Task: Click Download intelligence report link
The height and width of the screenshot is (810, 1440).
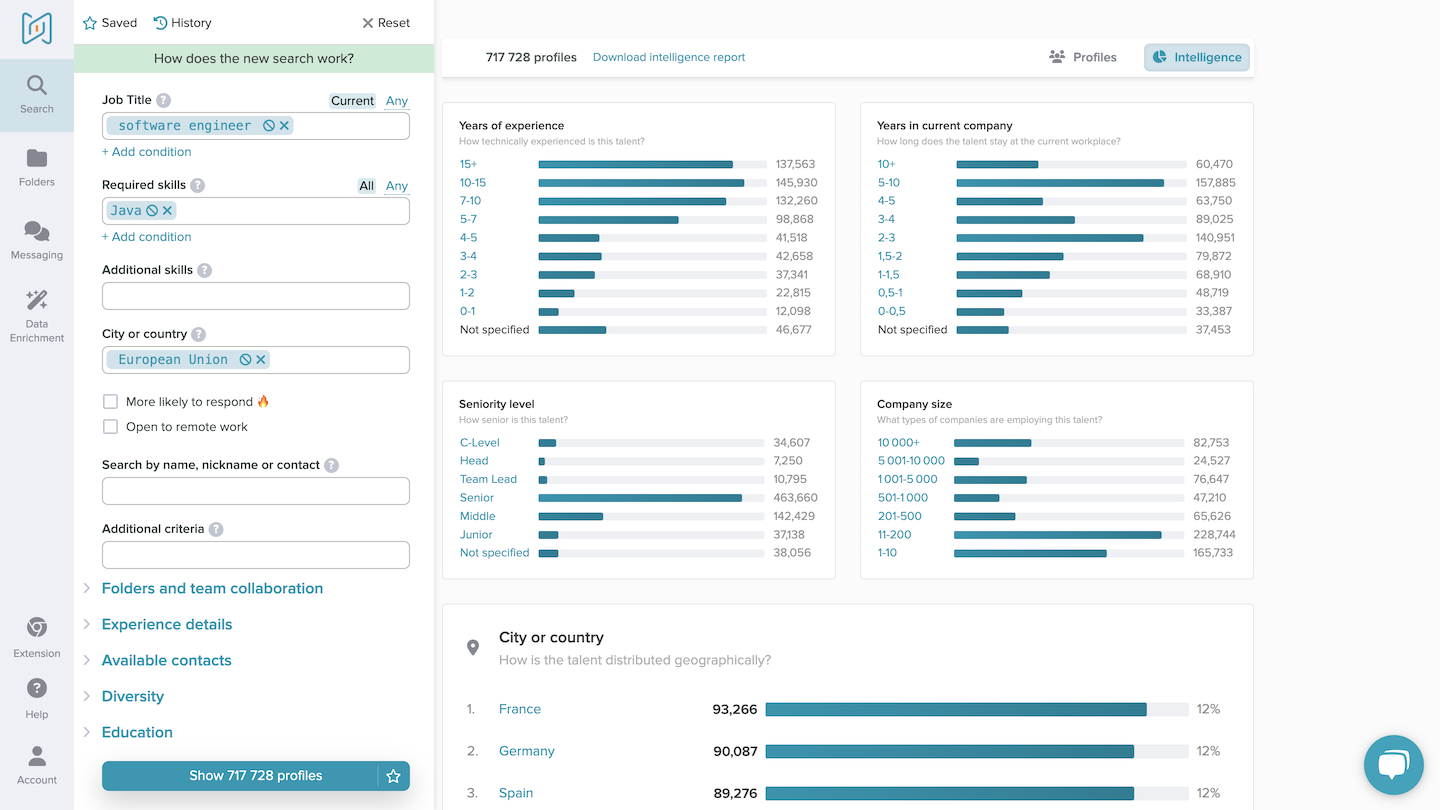Action: (669, 58)
